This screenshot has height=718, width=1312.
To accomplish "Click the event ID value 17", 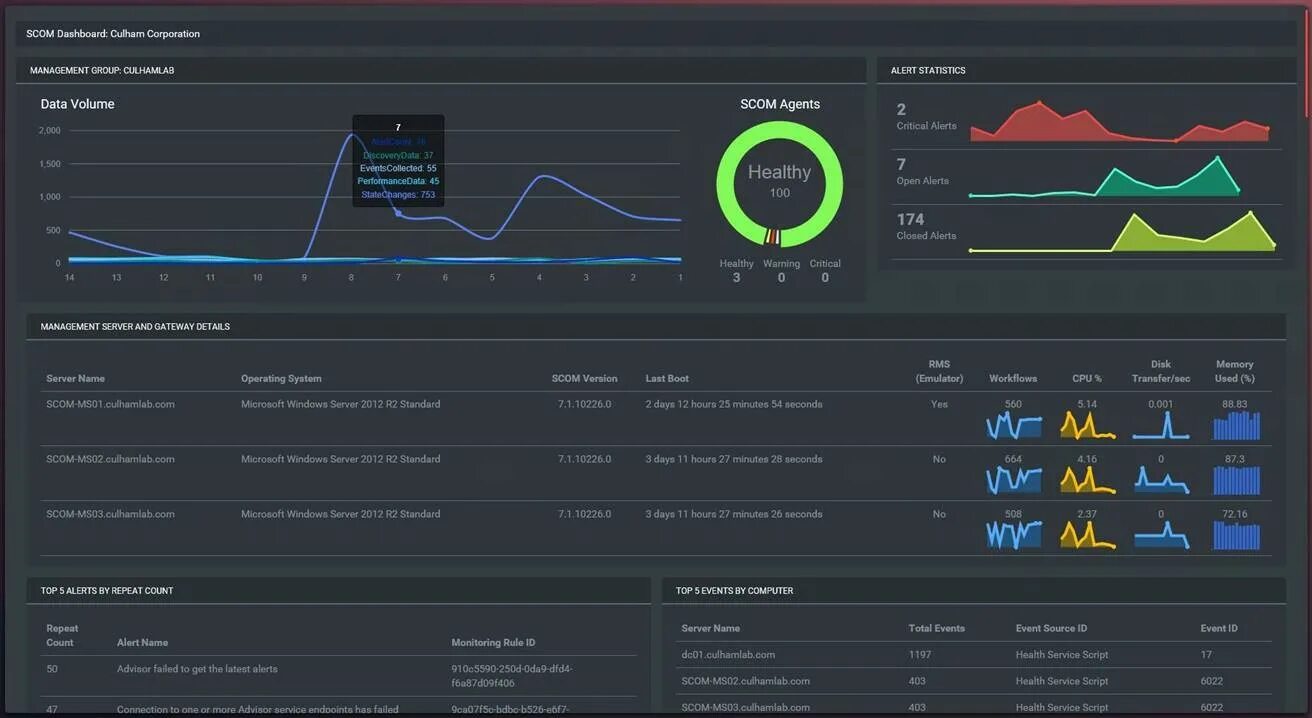I will (1206, 655).
